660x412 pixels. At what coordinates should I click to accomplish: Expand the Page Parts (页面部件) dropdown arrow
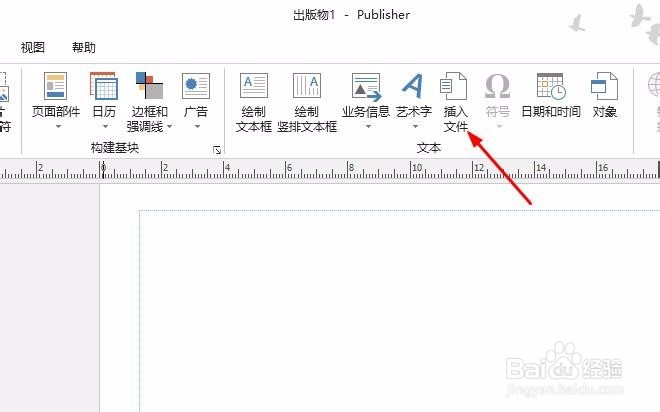(58, 126)
